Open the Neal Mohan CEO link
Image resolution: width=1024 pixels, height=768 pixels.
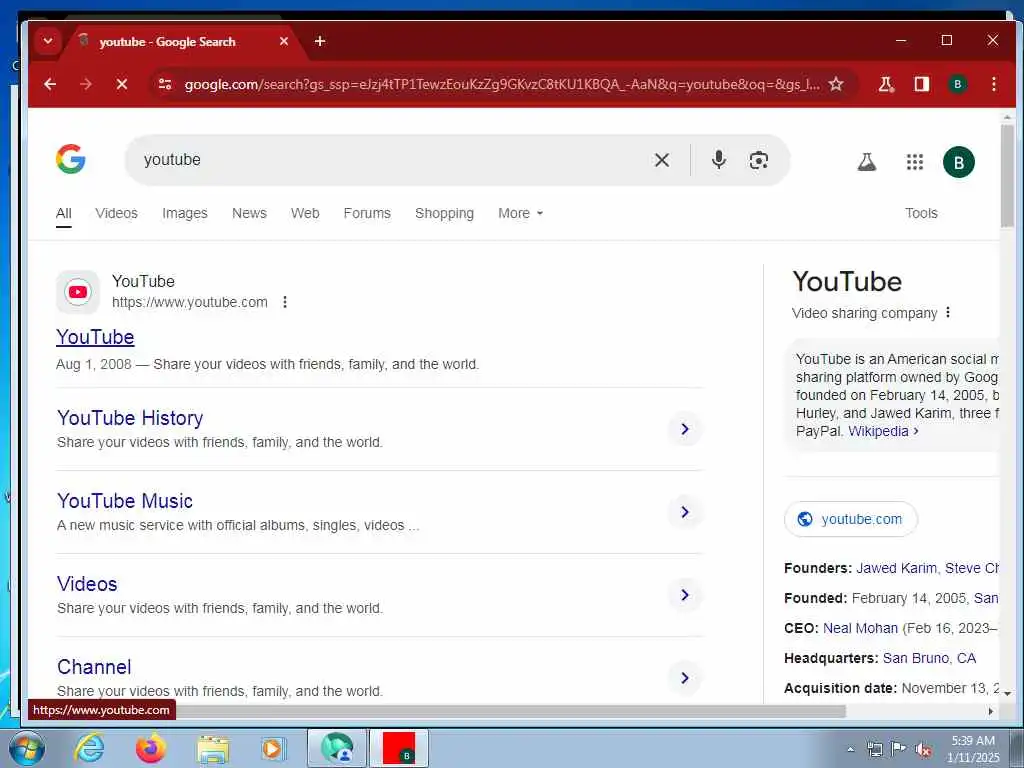coord(860,628)
